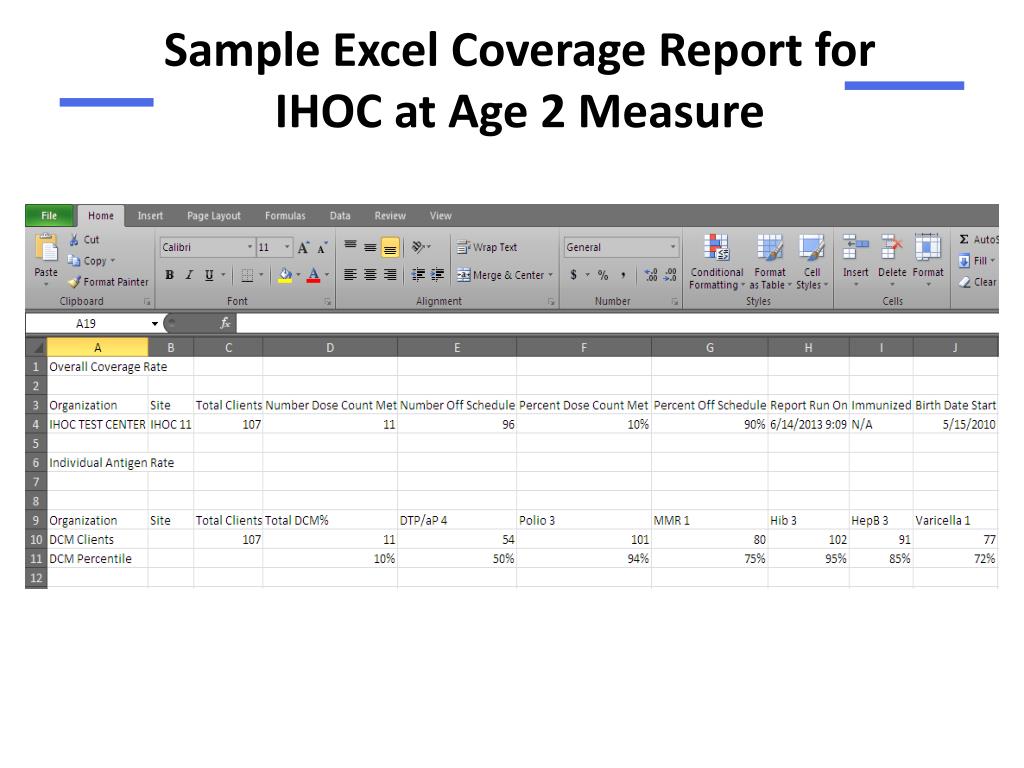
Task: Click the Format as Table icon
Action: pyautogui.click(x=769, y=262)
